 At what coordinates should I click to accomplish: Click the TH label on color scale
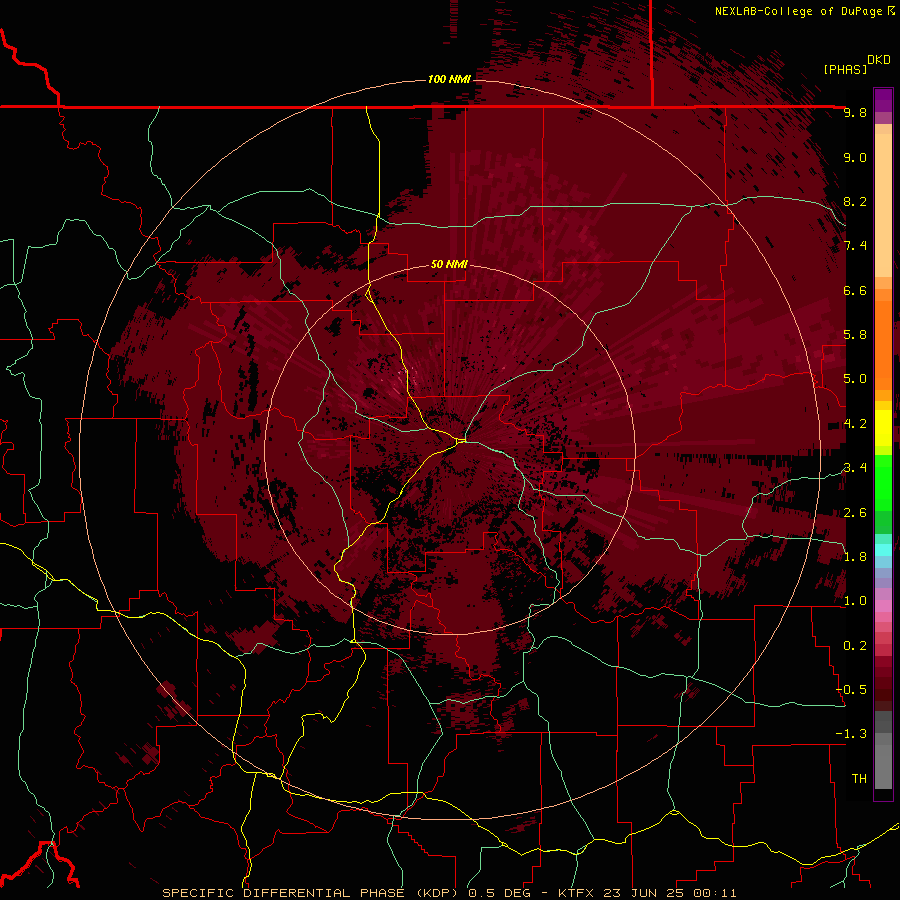pos(859,779)
